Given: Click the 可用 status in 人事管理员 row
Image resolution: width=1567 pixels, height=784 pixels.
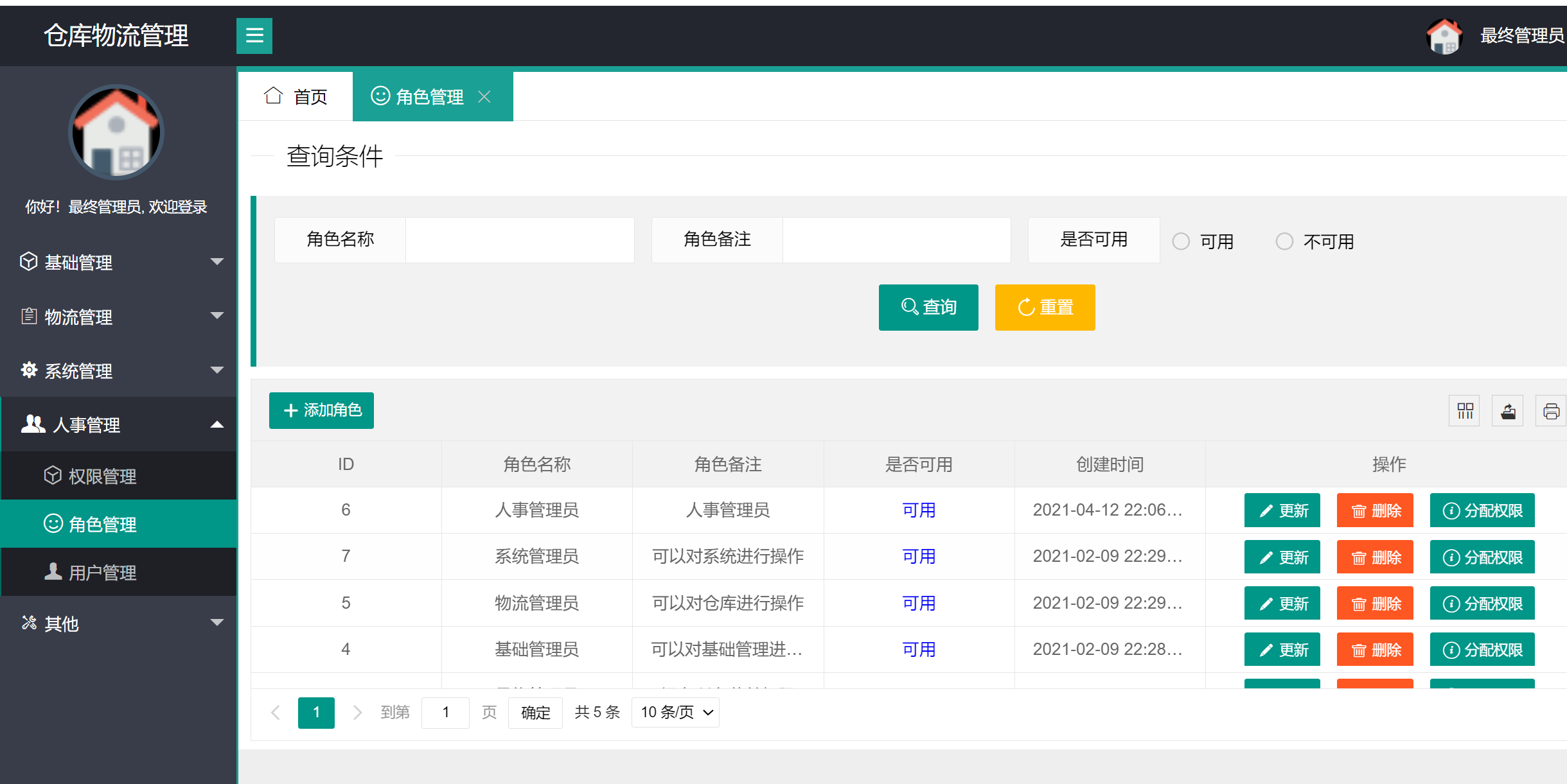Looking at the screenshot, I should pyautogui.click(x=919, y=510).
